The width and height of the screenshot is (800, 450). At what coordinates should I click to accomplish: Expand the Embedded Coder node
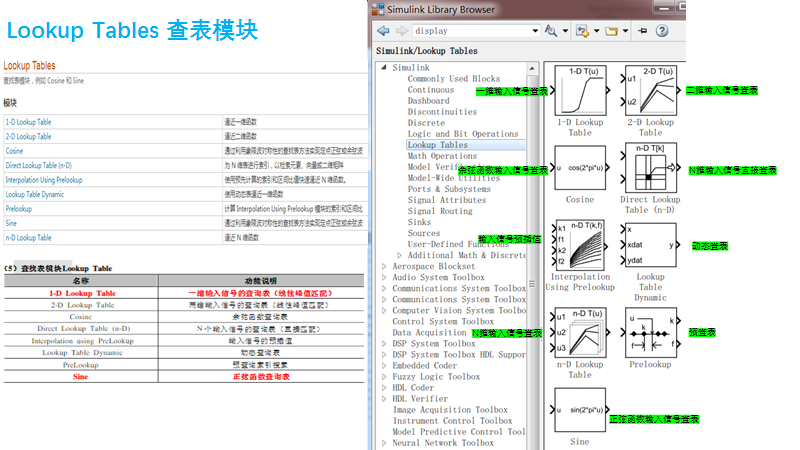coord(384,366)
